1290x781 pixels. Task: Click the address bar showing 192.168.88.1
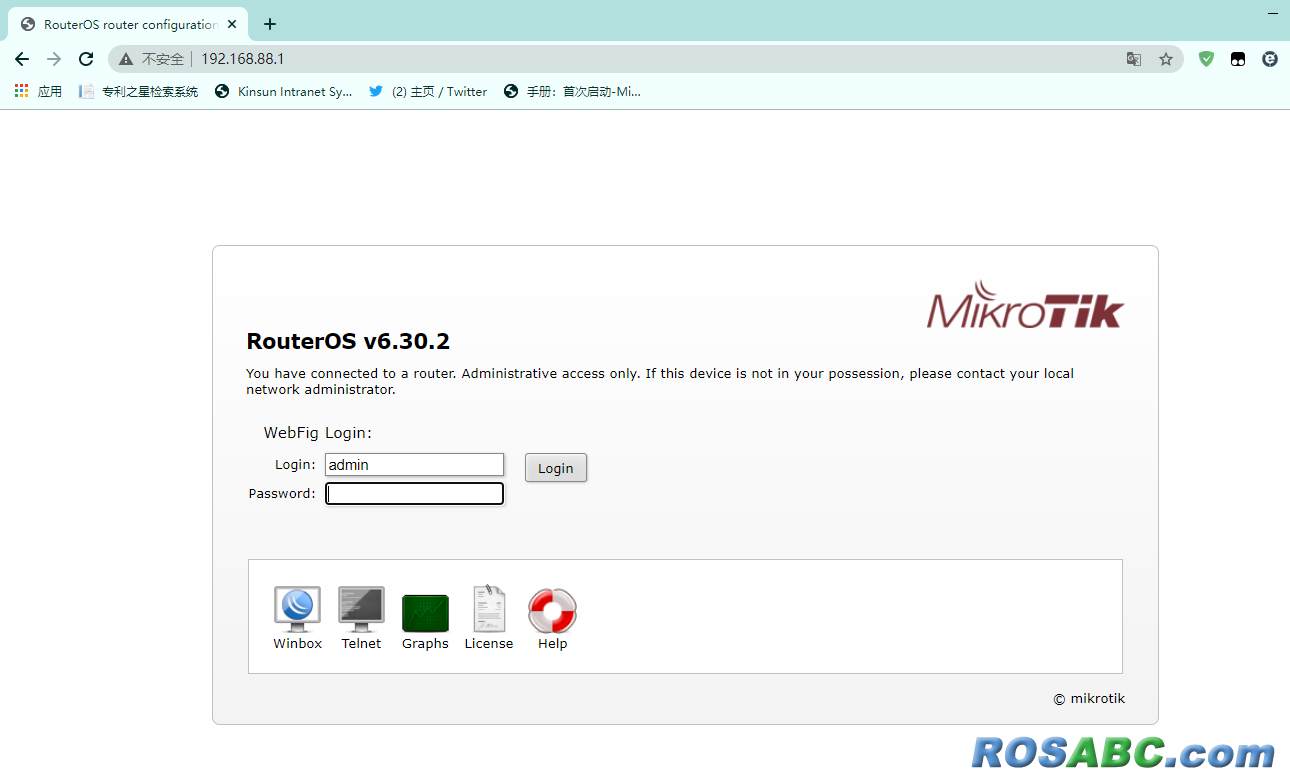[645, 59]
